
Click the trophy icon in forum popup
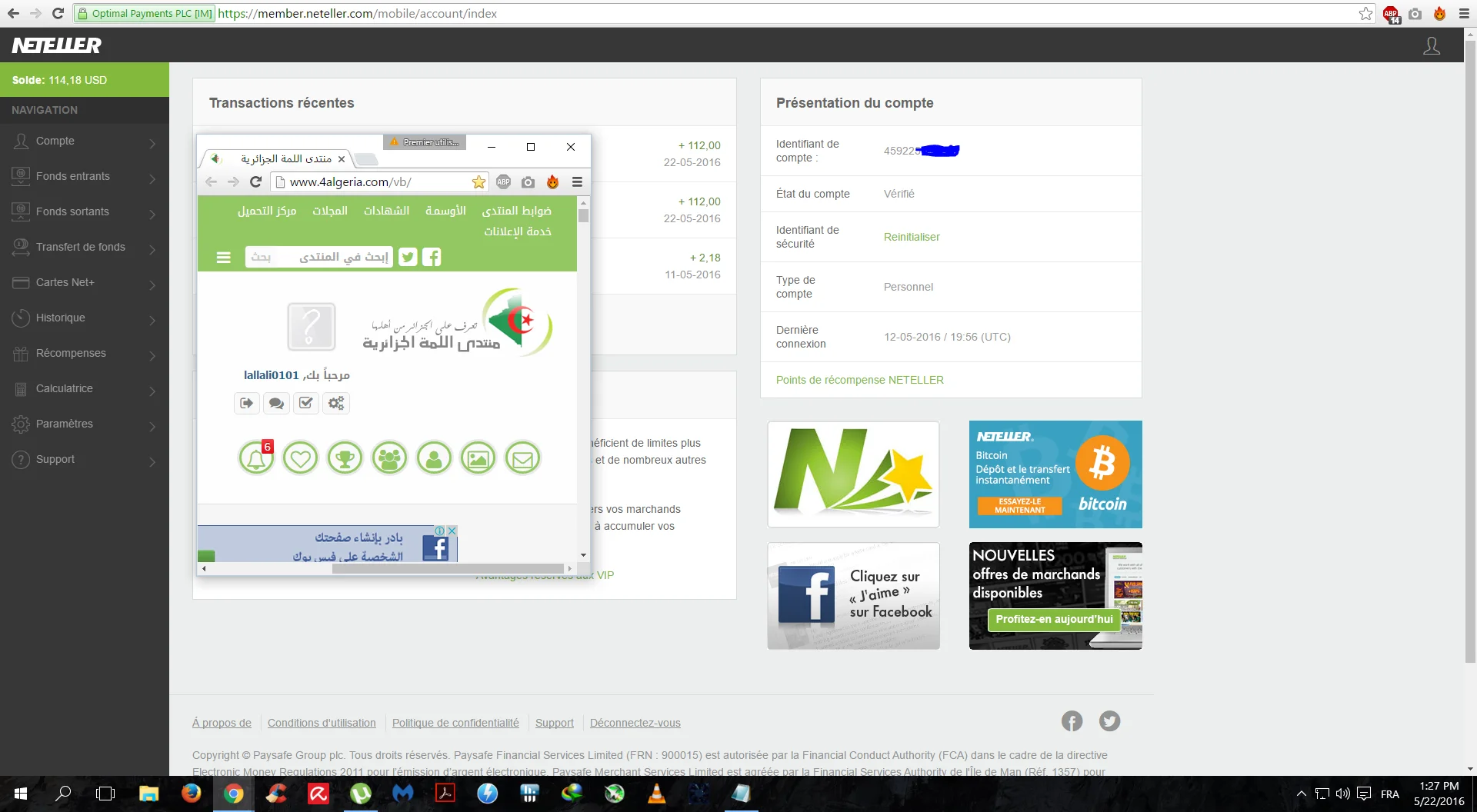click(x=345, y=459)
